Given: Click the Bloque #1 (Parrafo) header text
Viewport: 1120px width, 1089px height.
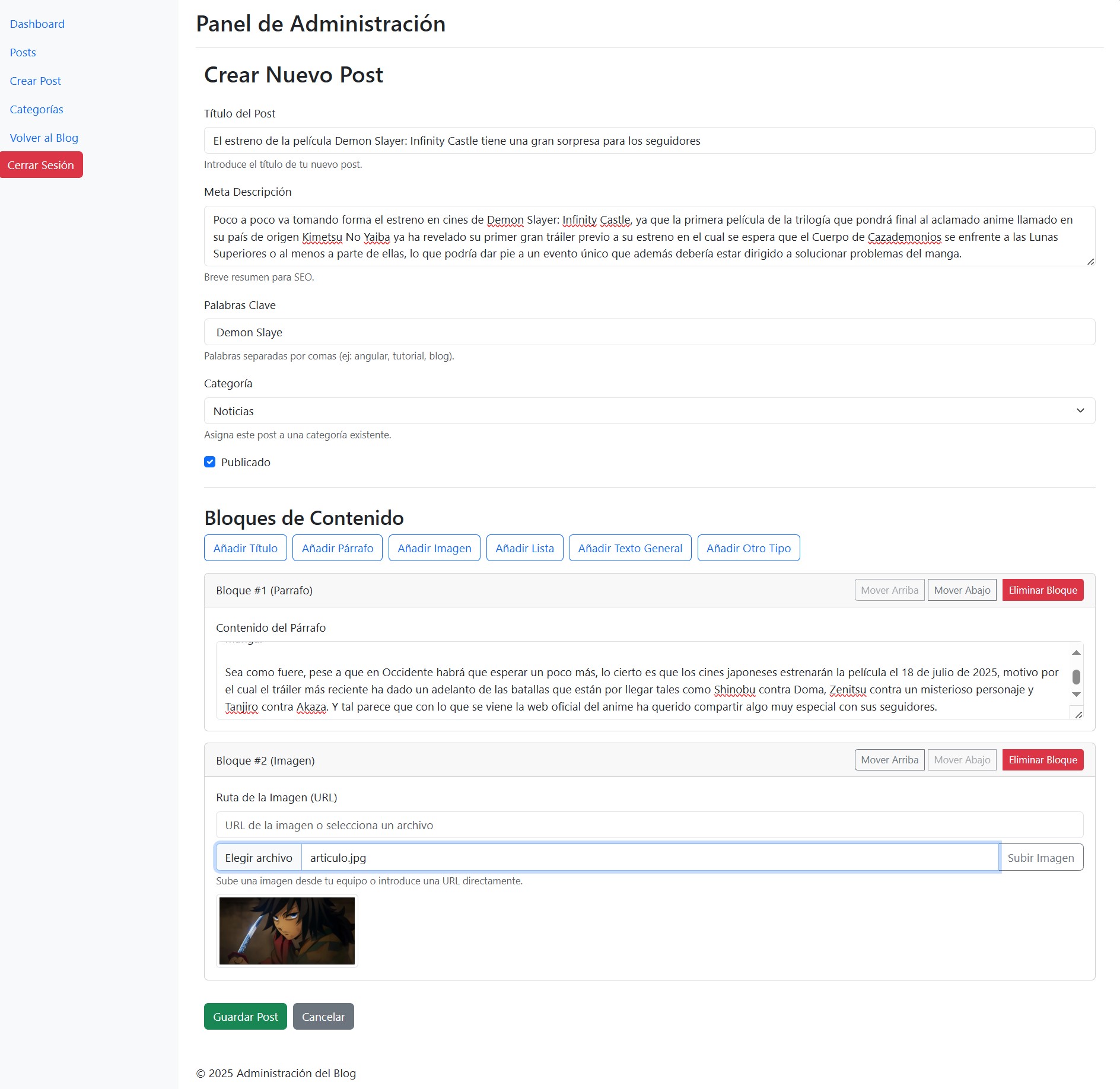Looking at the screenshot, I should coord(264,590).
